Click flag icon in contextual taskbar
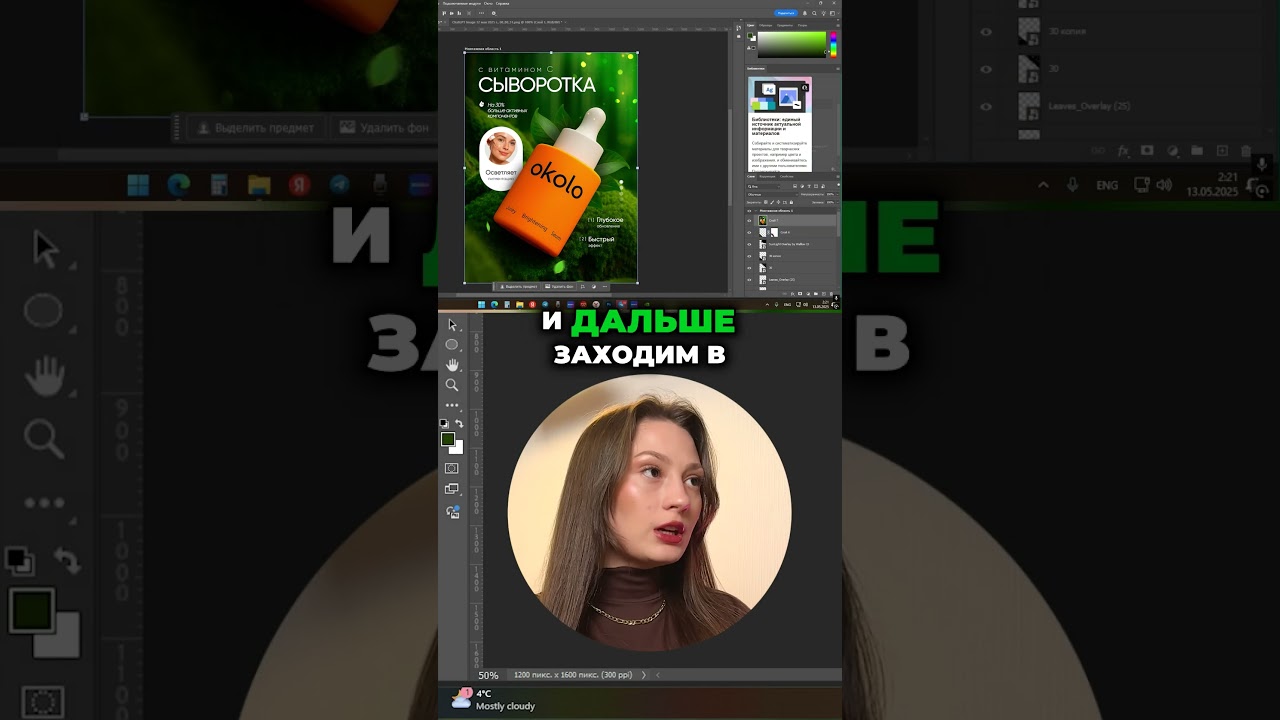 pos(583,286)
